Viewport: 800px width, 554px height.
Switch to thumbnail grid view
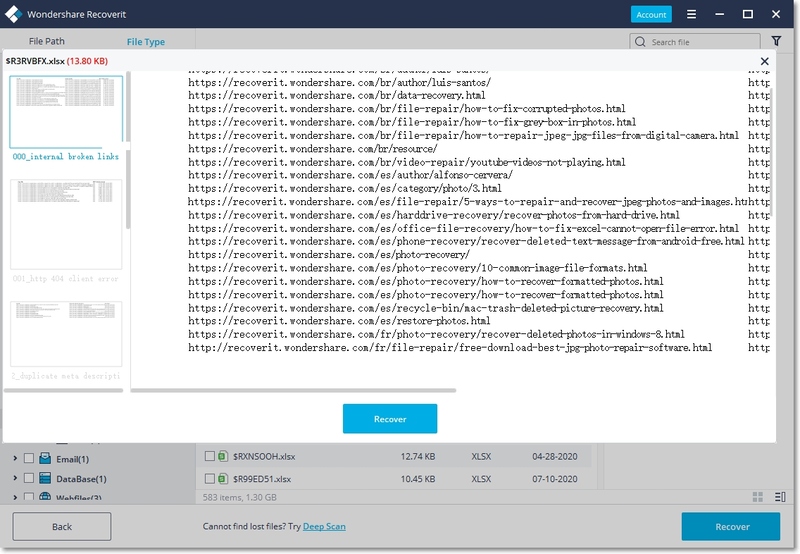[x=758, y=497]
